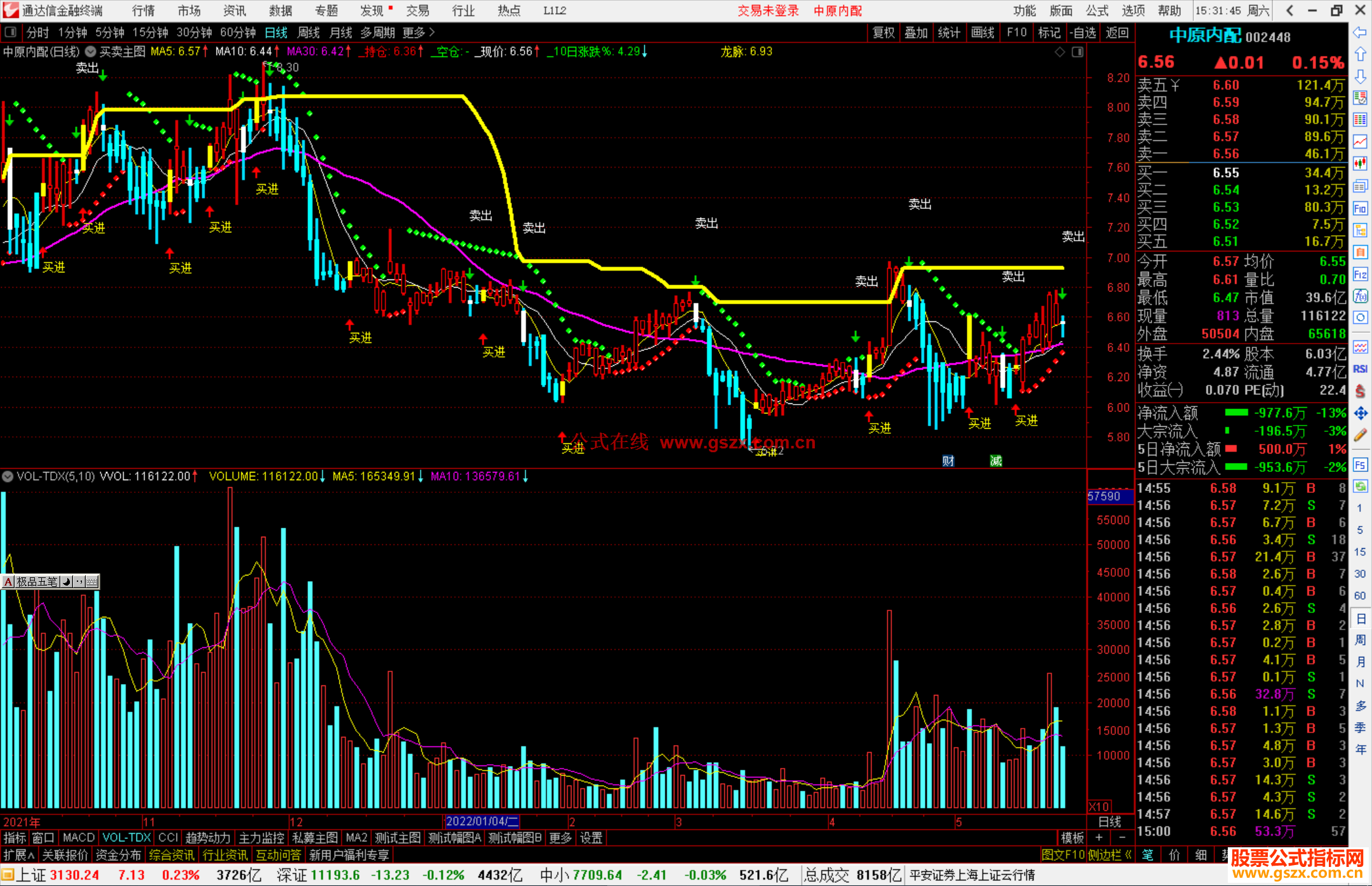This screenshot has height=886, width=1372.
Task: Open the hierarchy tree structure icon
Action: tap(1360, 230)
